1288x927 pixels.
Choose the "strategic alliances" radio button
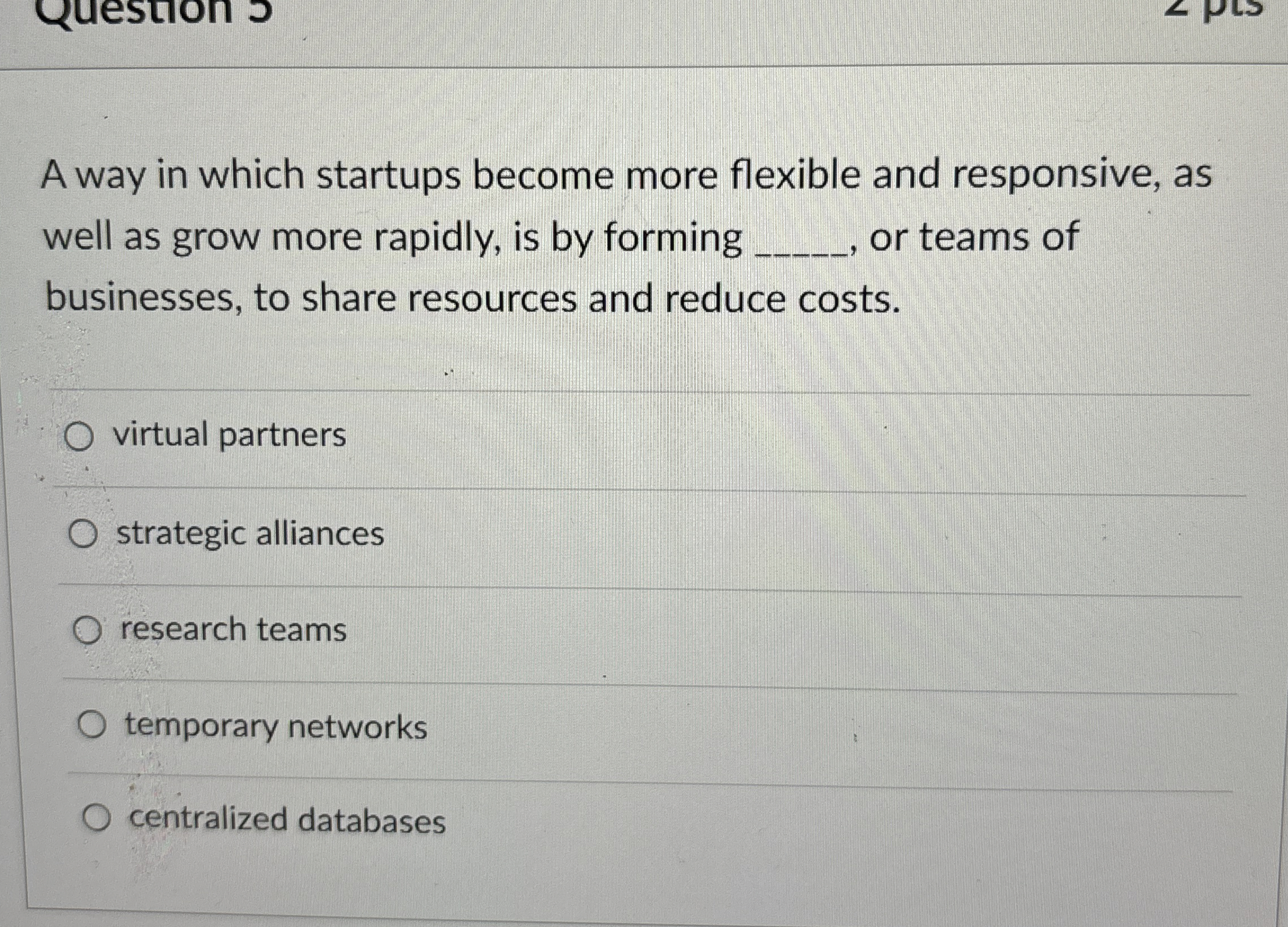(x=83, y=534)
